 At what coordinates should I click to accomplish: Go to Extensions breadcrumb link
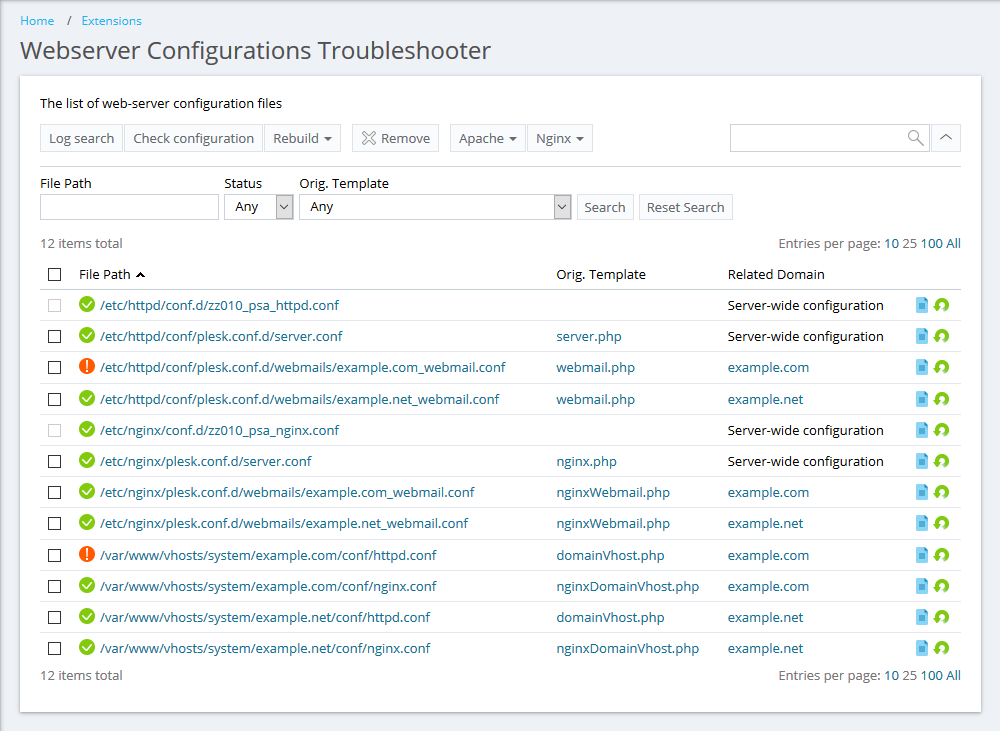[x=111, y=21]
